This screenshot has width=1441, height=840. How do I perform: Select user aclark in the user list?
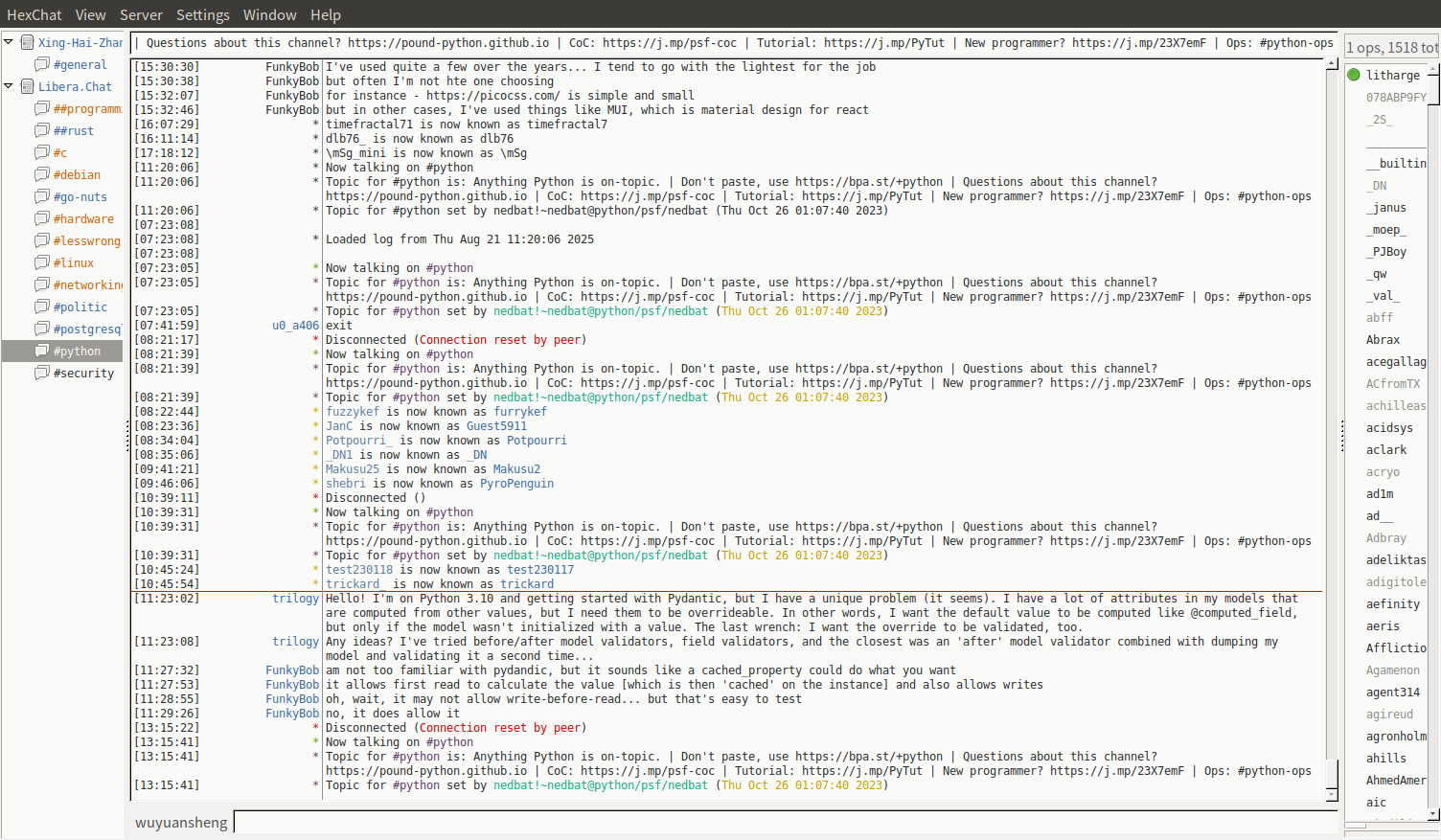(1386, 449)
